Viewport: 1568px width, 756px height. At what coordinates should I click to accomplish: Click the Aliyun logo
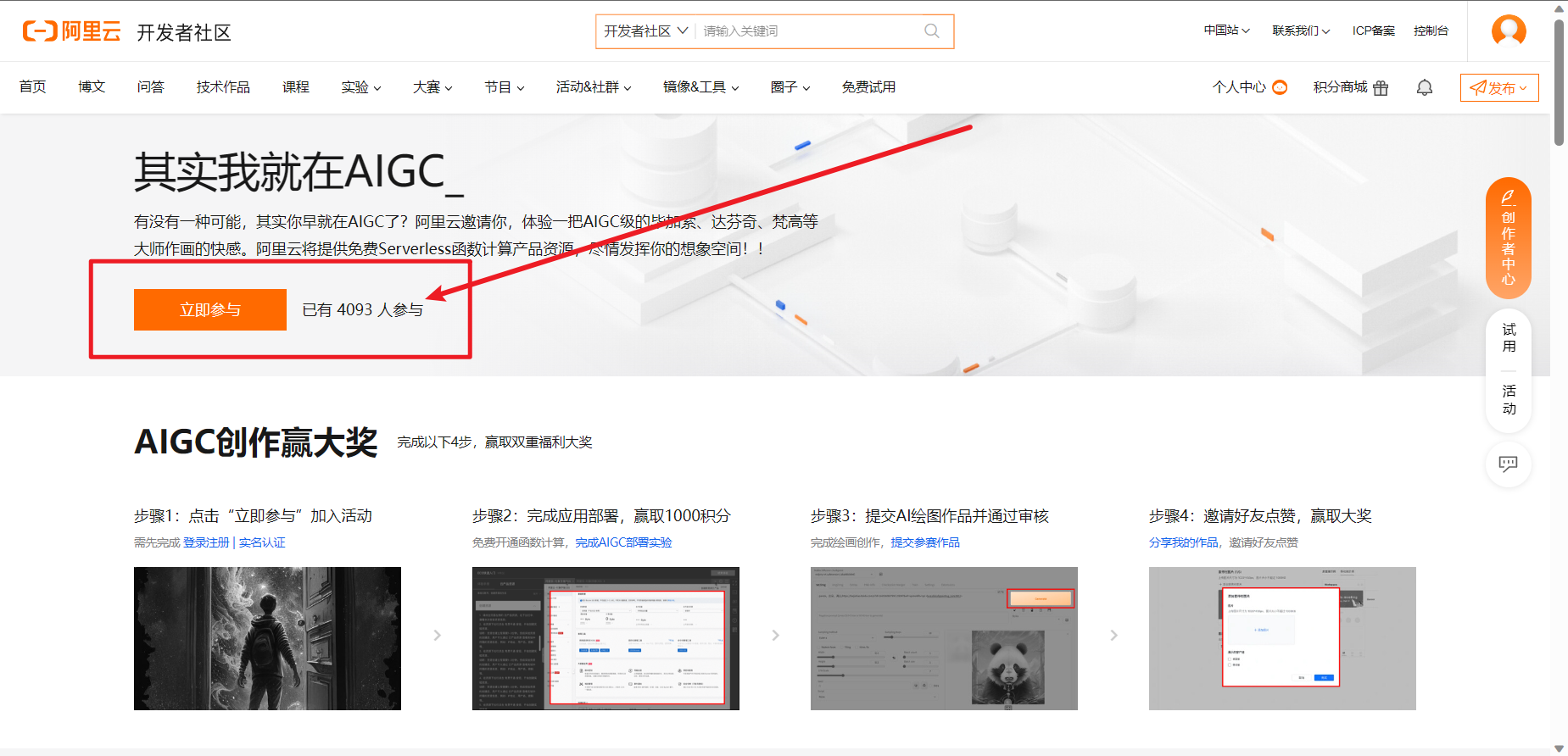[x=71, y=31]
